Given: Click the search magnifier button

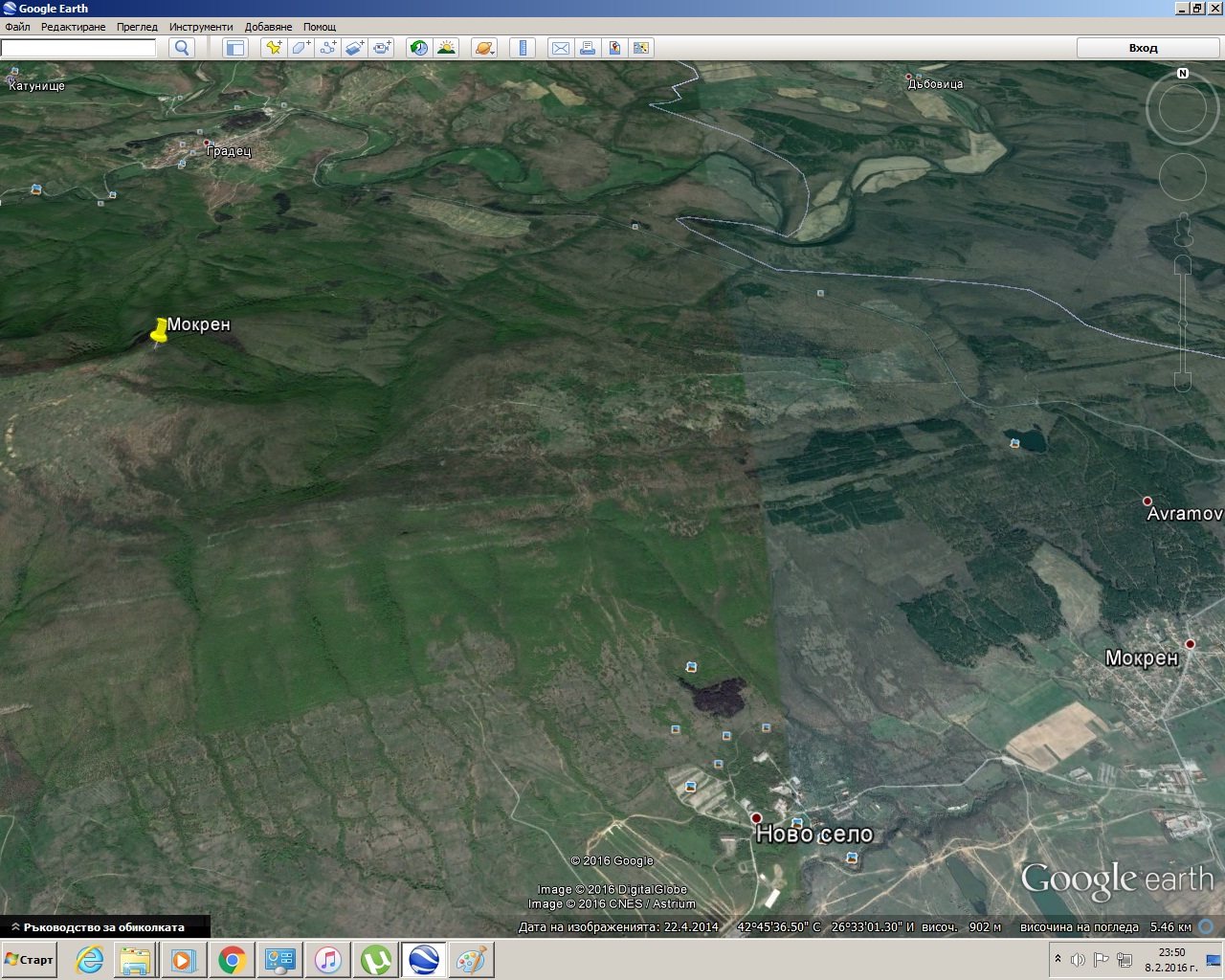Looking at the screenshot, I should (x=181, y=48).
